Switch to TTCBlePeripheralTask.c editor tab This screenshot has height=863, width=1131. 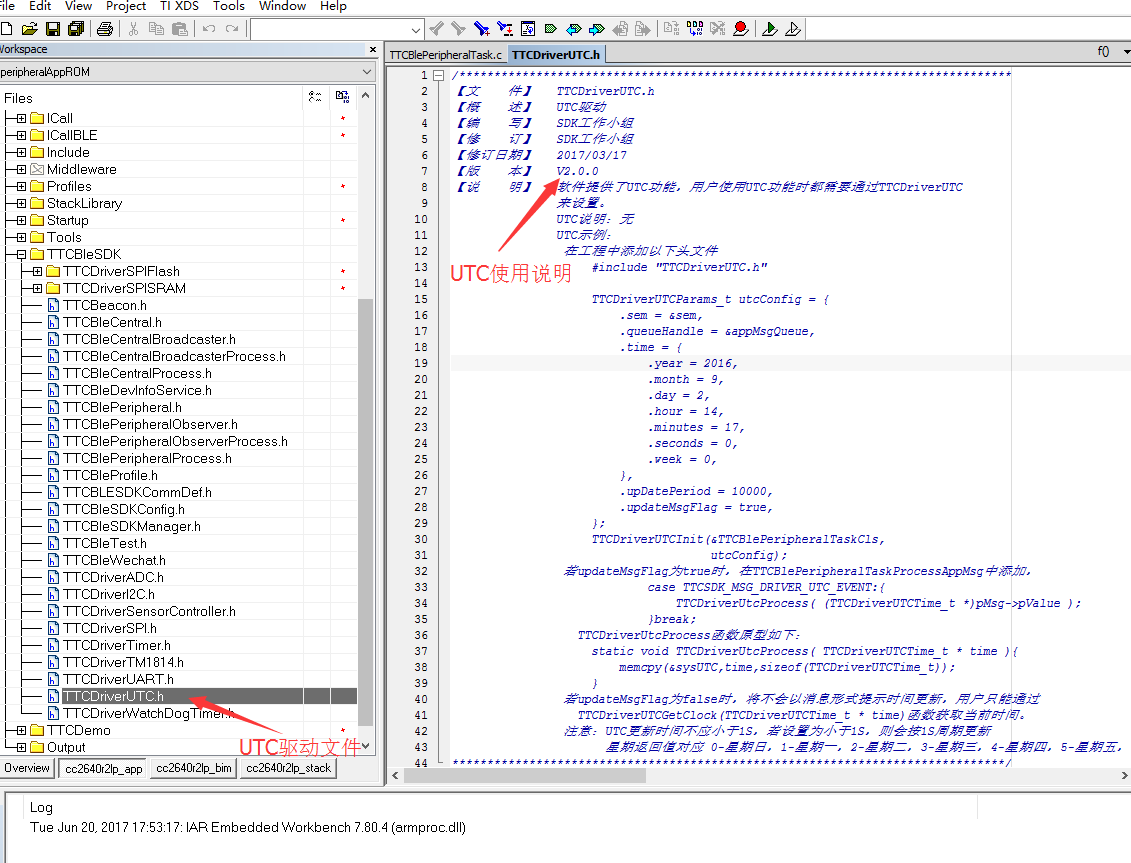[446, 55]
